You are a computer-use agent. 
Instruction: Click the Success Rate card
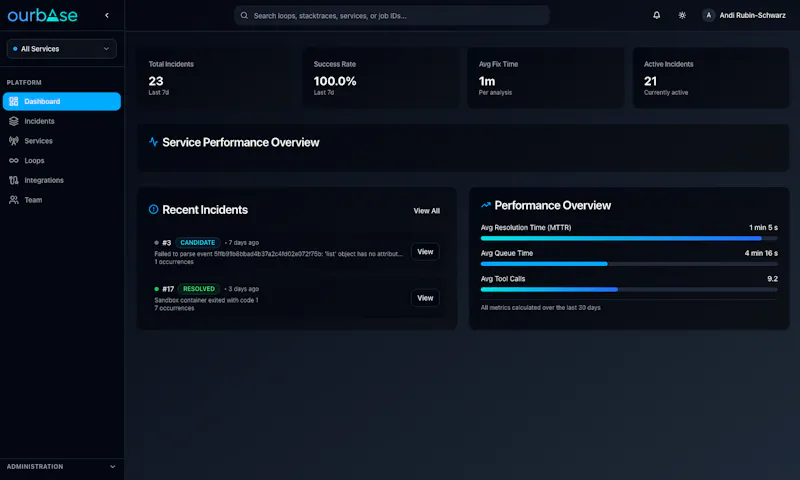coord(381,78)
